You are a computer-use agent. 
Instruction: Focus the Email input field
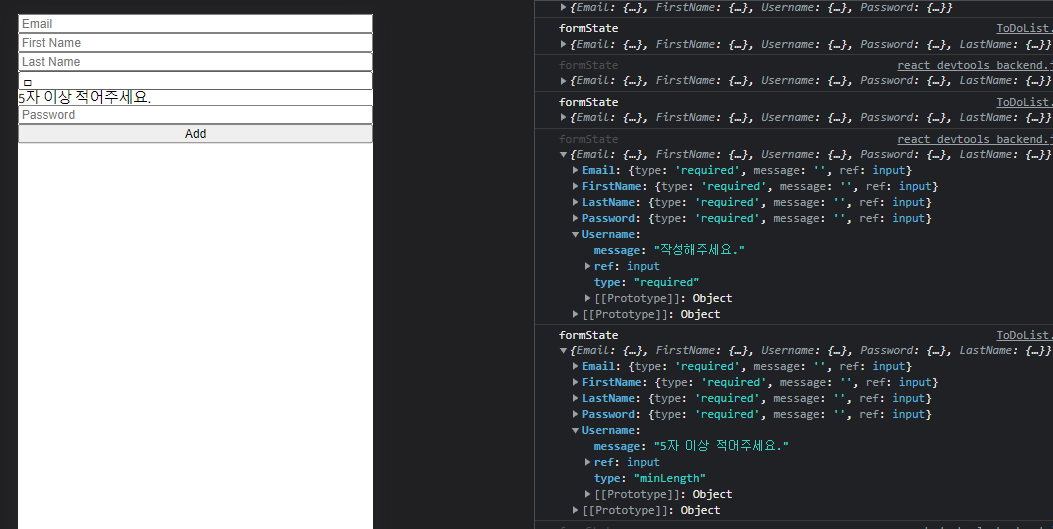tap(195, 23)
